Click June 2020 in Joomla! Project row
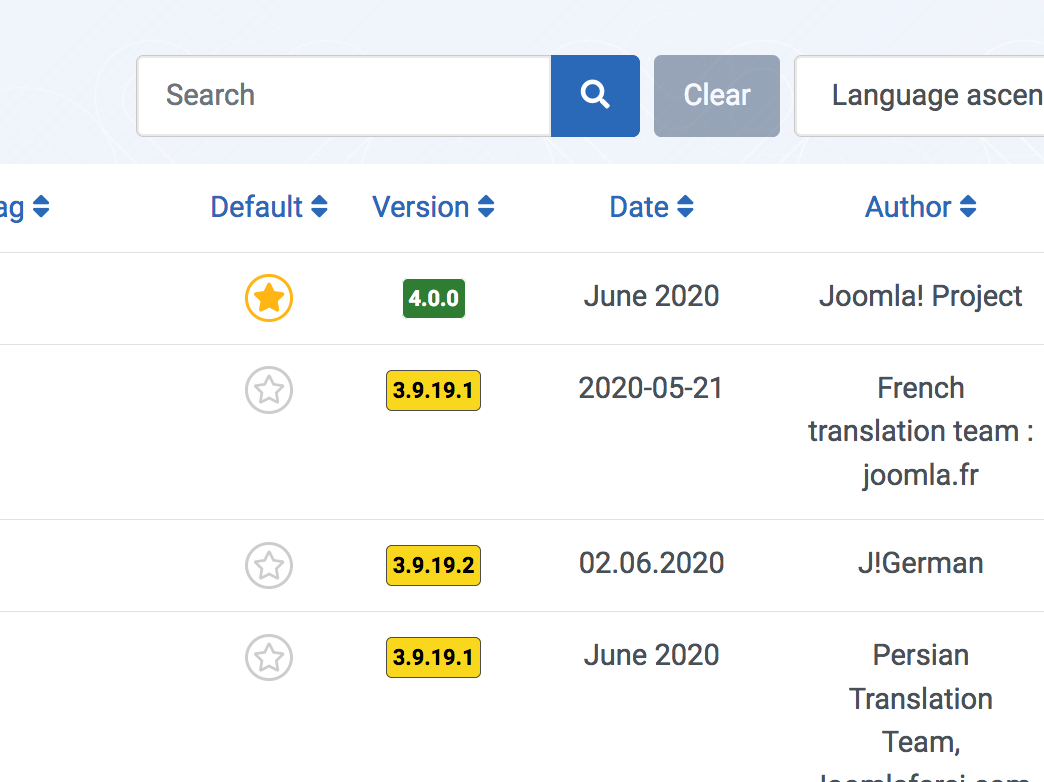This screenshot has height=782, width=1044. point(651,296)
